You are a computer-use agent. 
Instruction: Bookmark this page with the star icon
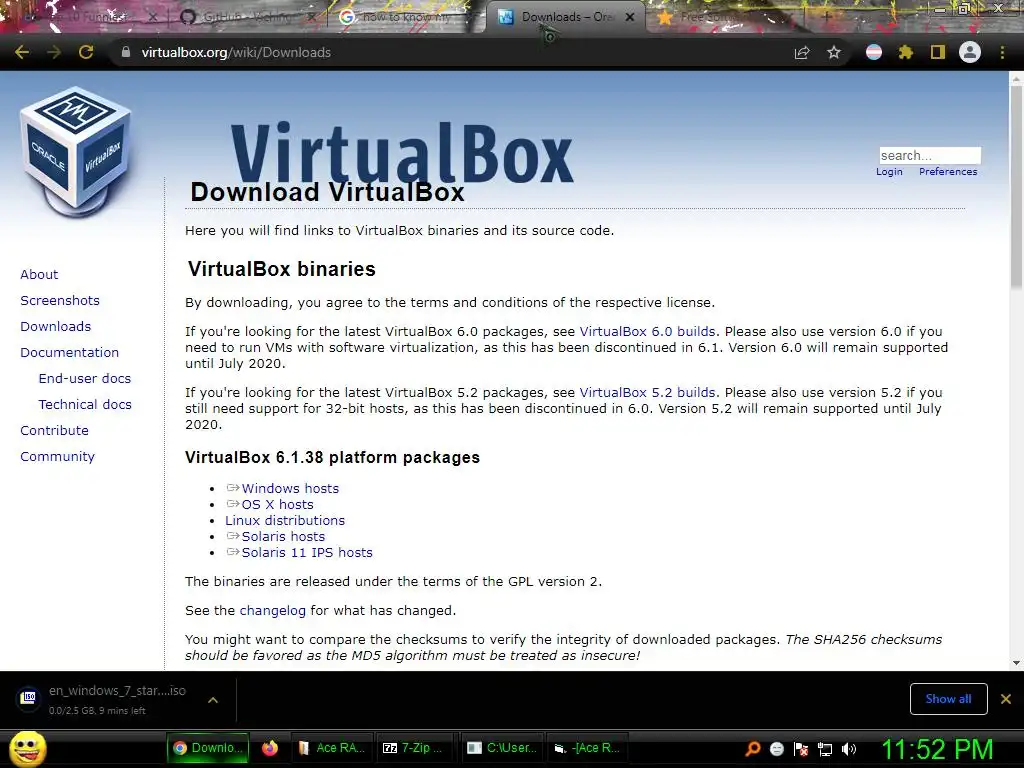834,52
